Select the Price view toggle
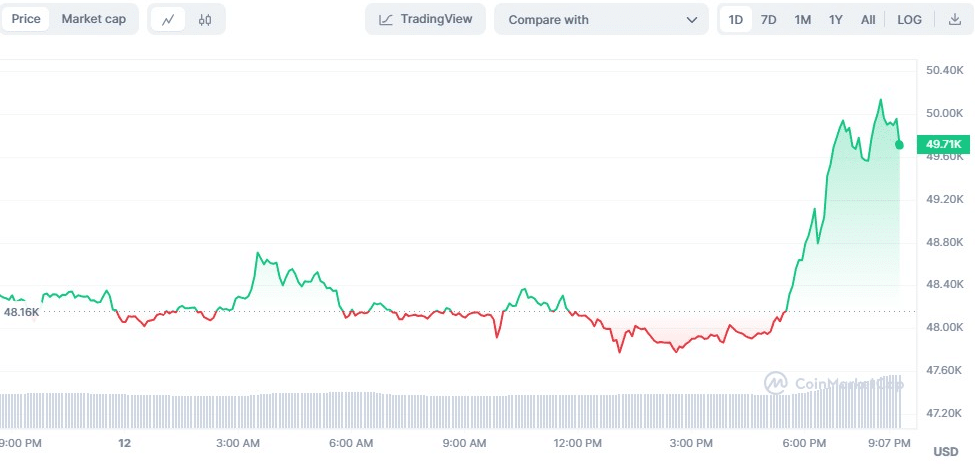This screenshot has height=464, width=975. (x=26, y=19)
